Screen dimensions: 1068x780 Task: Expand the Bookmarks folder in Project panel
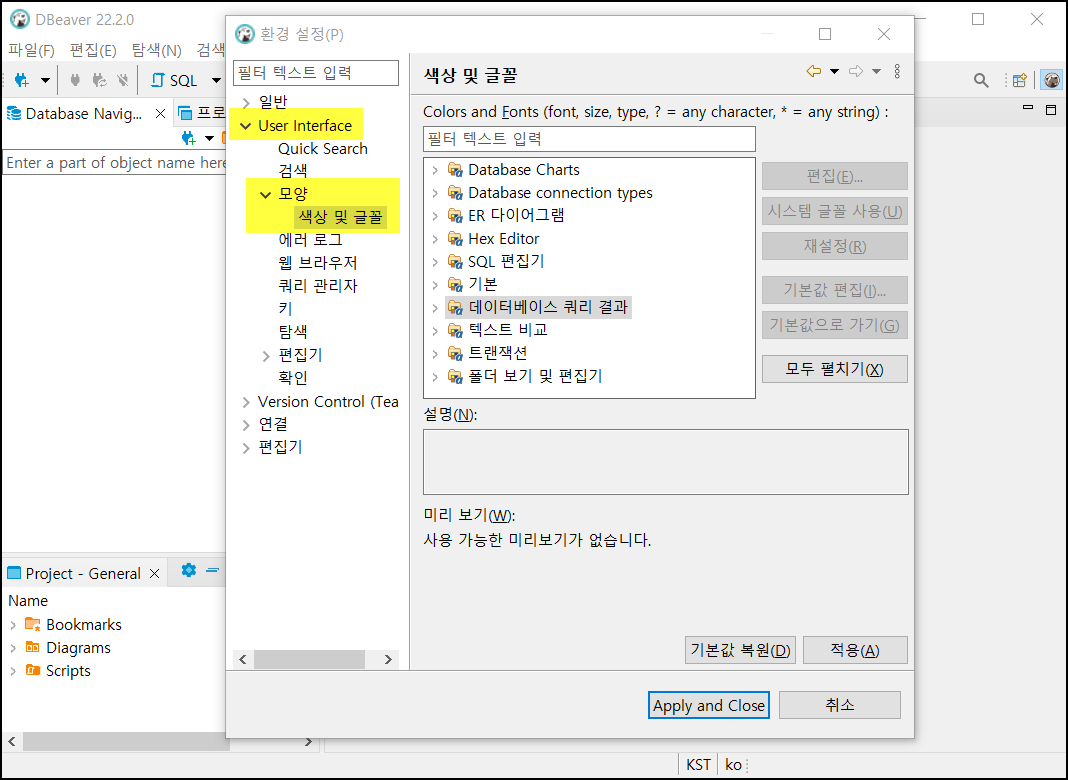(13, 625)
